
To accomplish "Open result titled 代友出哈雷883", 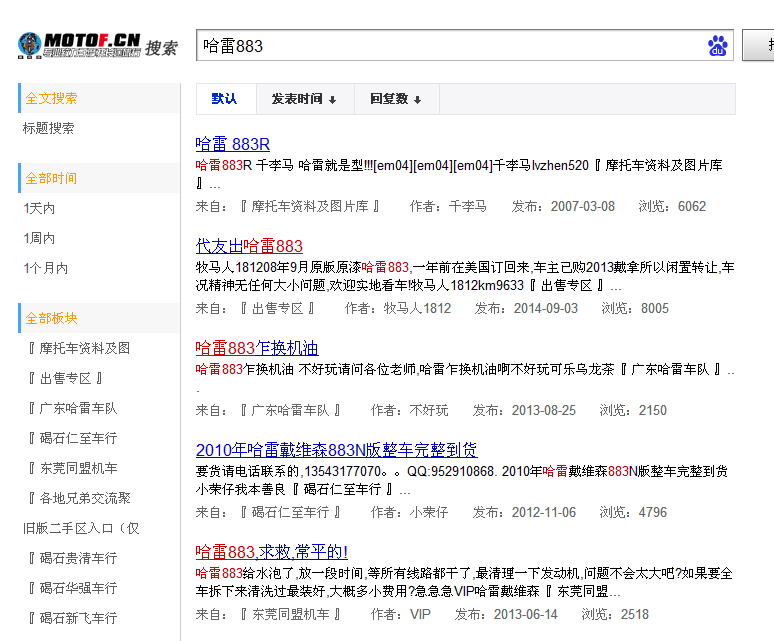I will pos(249,246).
